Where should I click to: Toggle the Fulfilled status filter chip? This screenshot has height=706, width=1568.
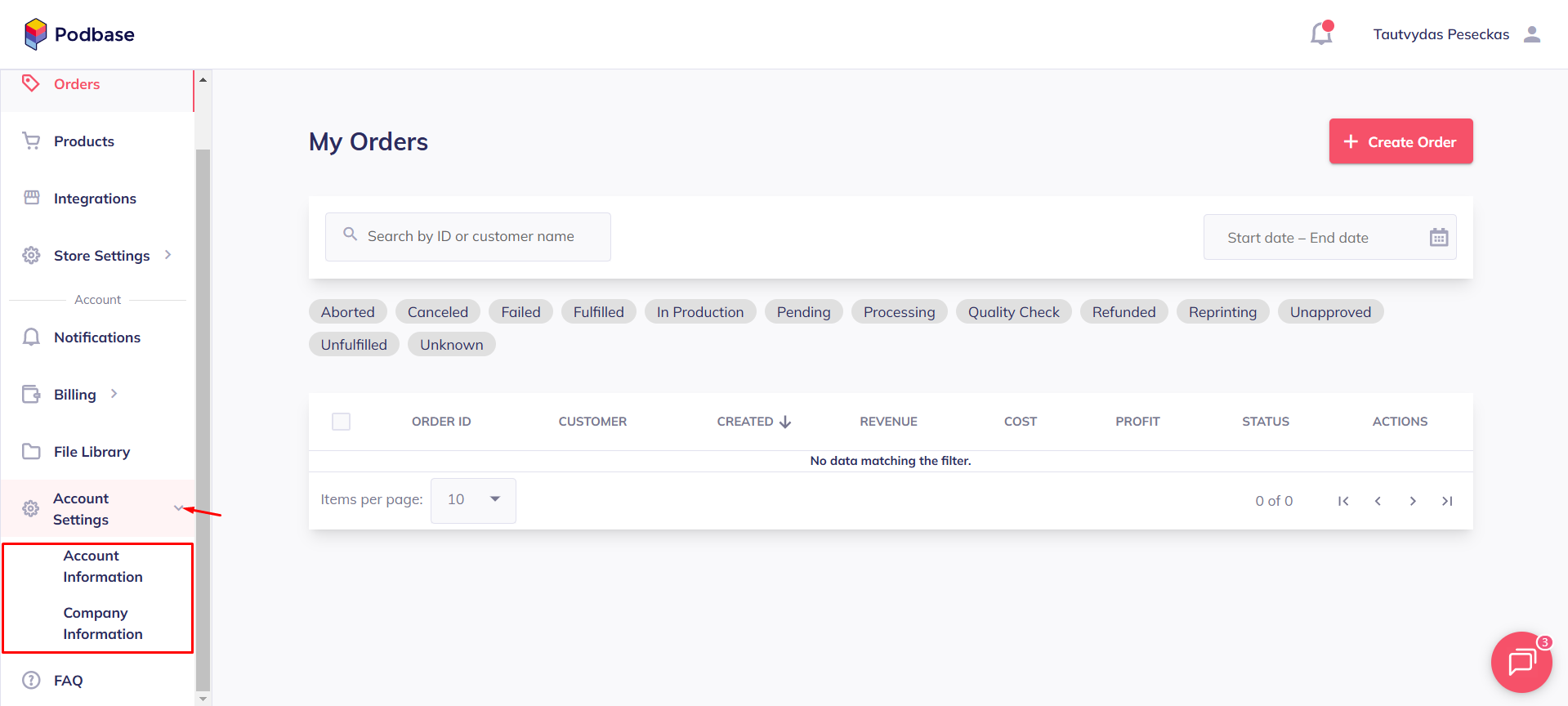[x=598, y=312]
